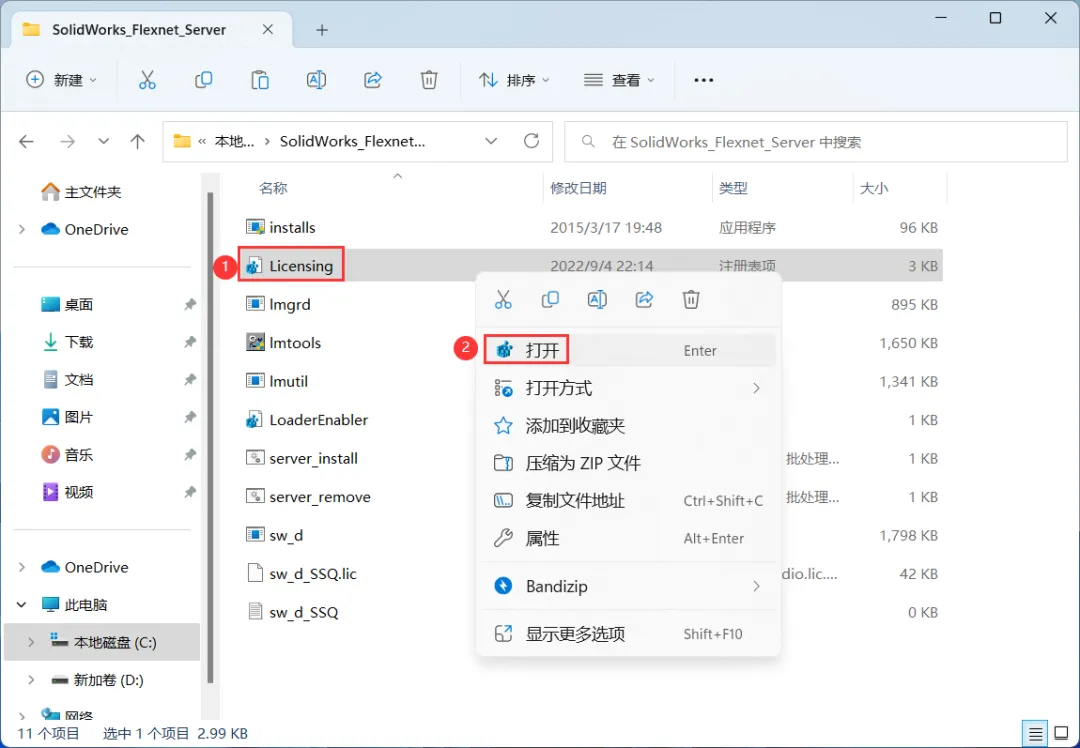Select the installs file
The width and height of the screenshot is (1080, 748).
point(280,227)
